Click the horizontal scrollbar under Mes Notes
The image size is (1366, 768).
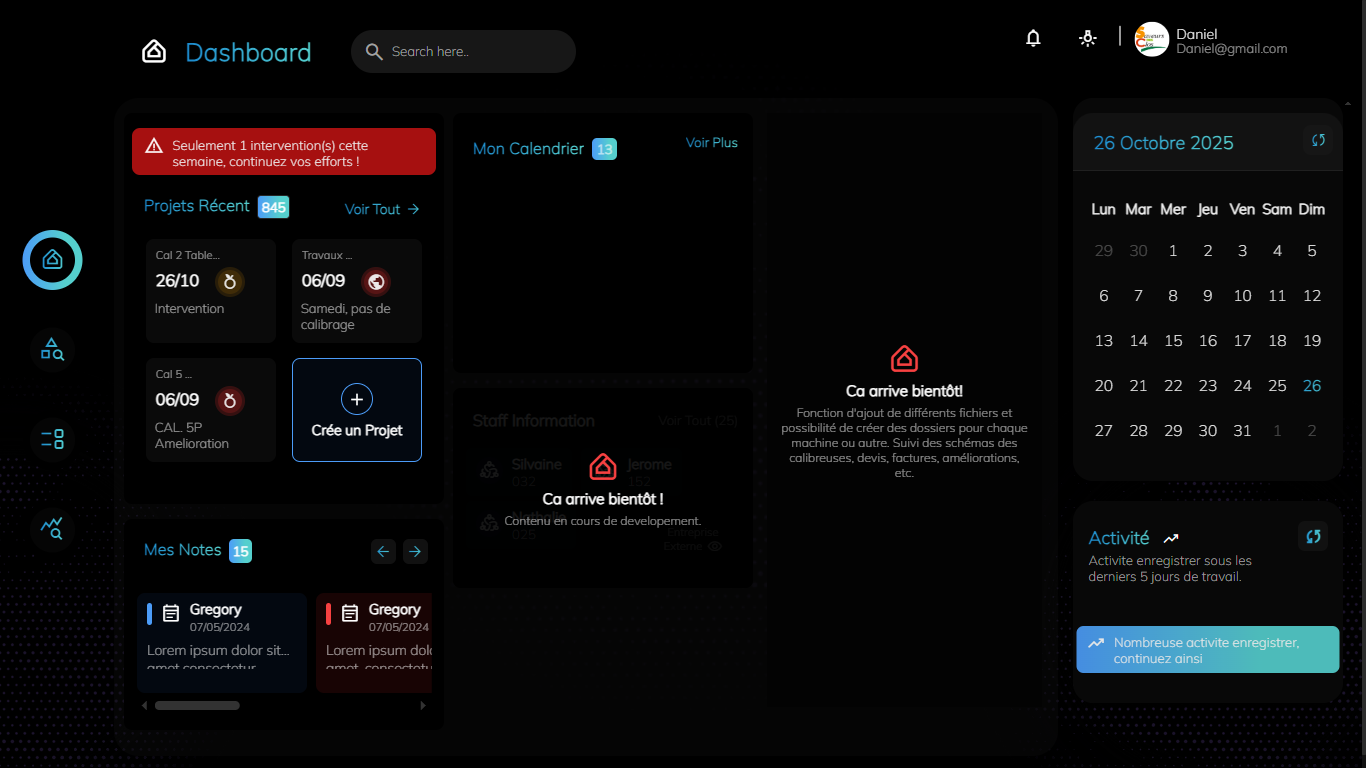[197, 706]
